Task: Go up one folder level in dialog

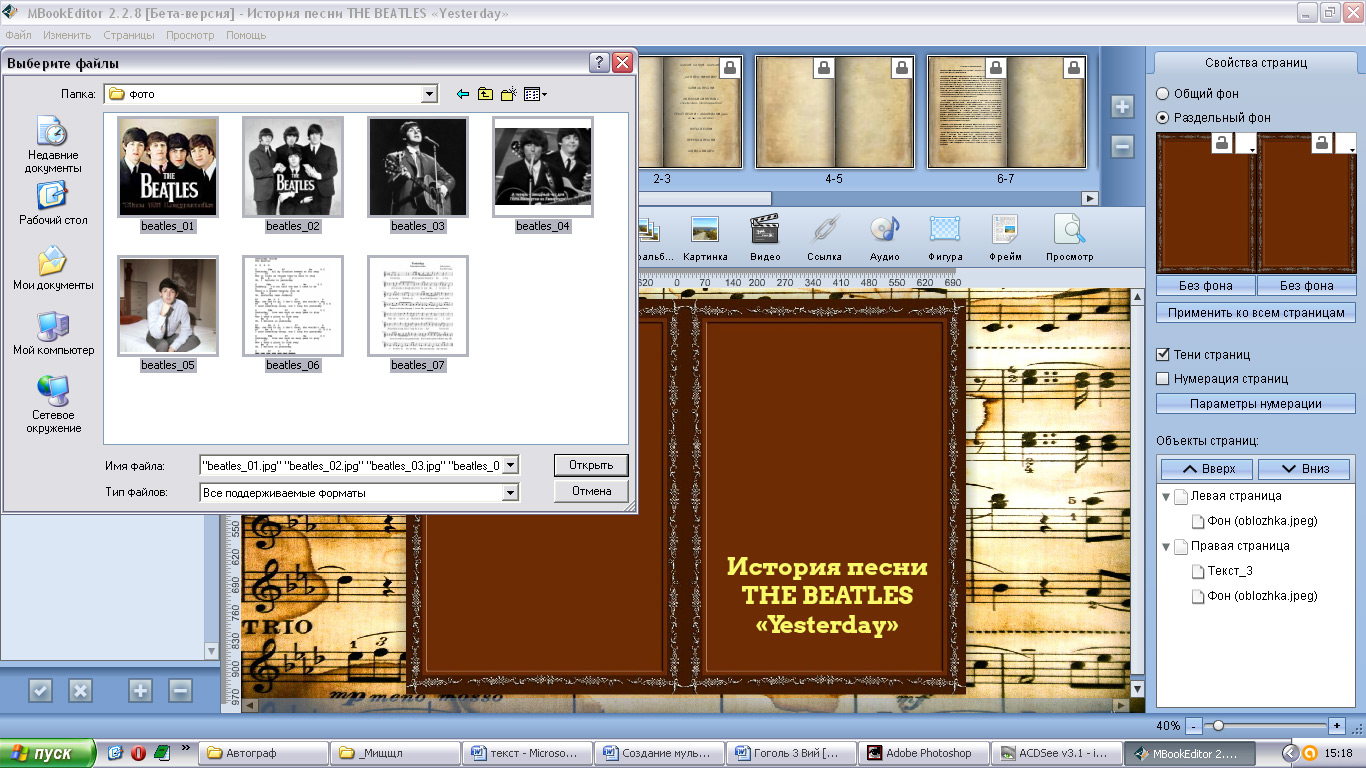Action: coord(485,94)
